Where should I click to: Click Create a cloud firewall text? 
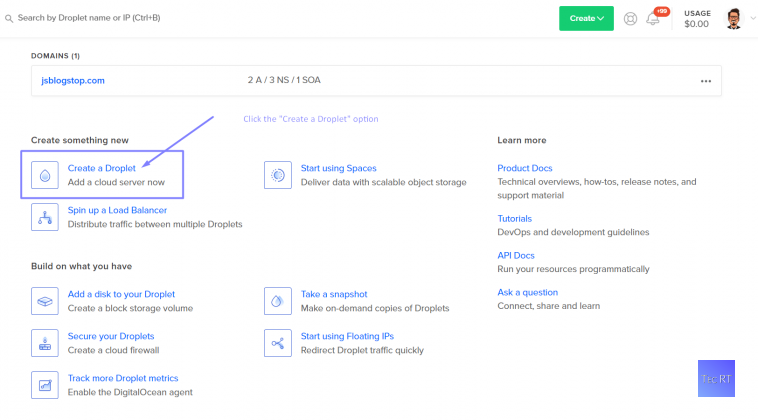pyautogui.click(x=113, y=350)
